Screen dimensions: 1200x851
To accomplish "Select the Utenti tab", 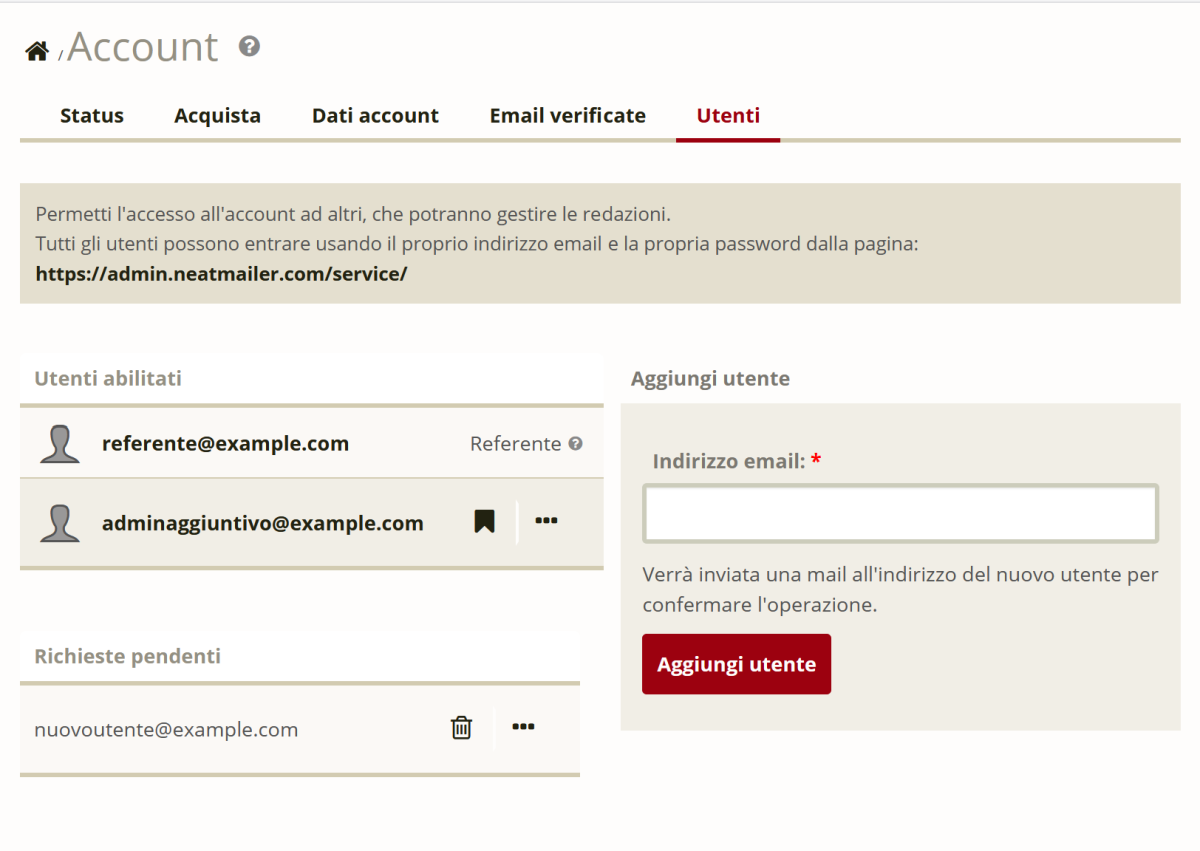I will [728, 116].
